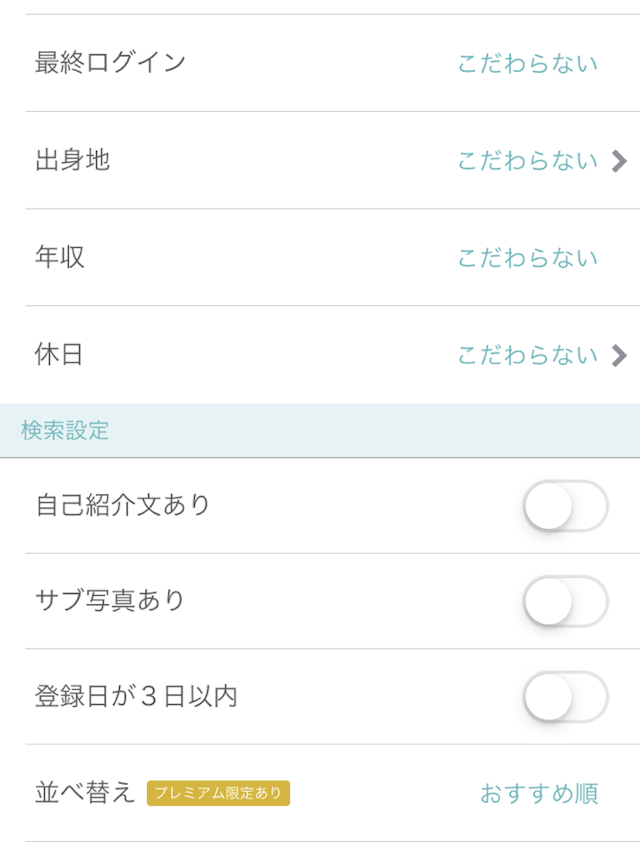640x858 pixels.
Task: Select こだわらない next to 出身地
Action: pyautogui.click(x=525, y=159)
